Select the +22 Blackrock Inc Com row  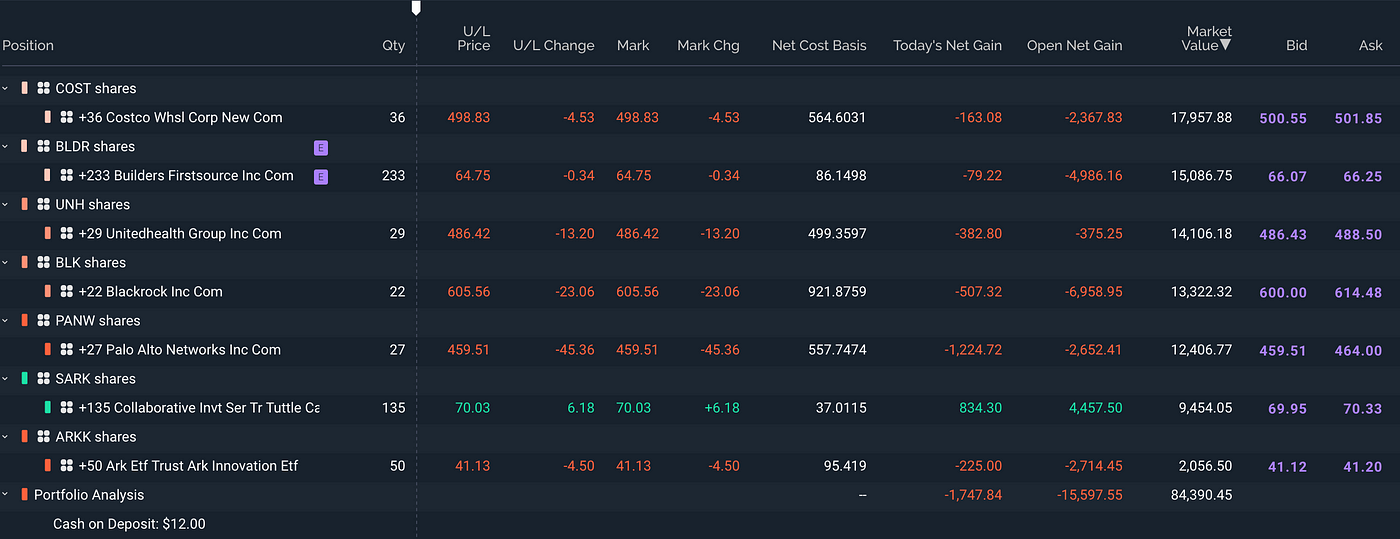pyautogui.click(x=700, y=291)
